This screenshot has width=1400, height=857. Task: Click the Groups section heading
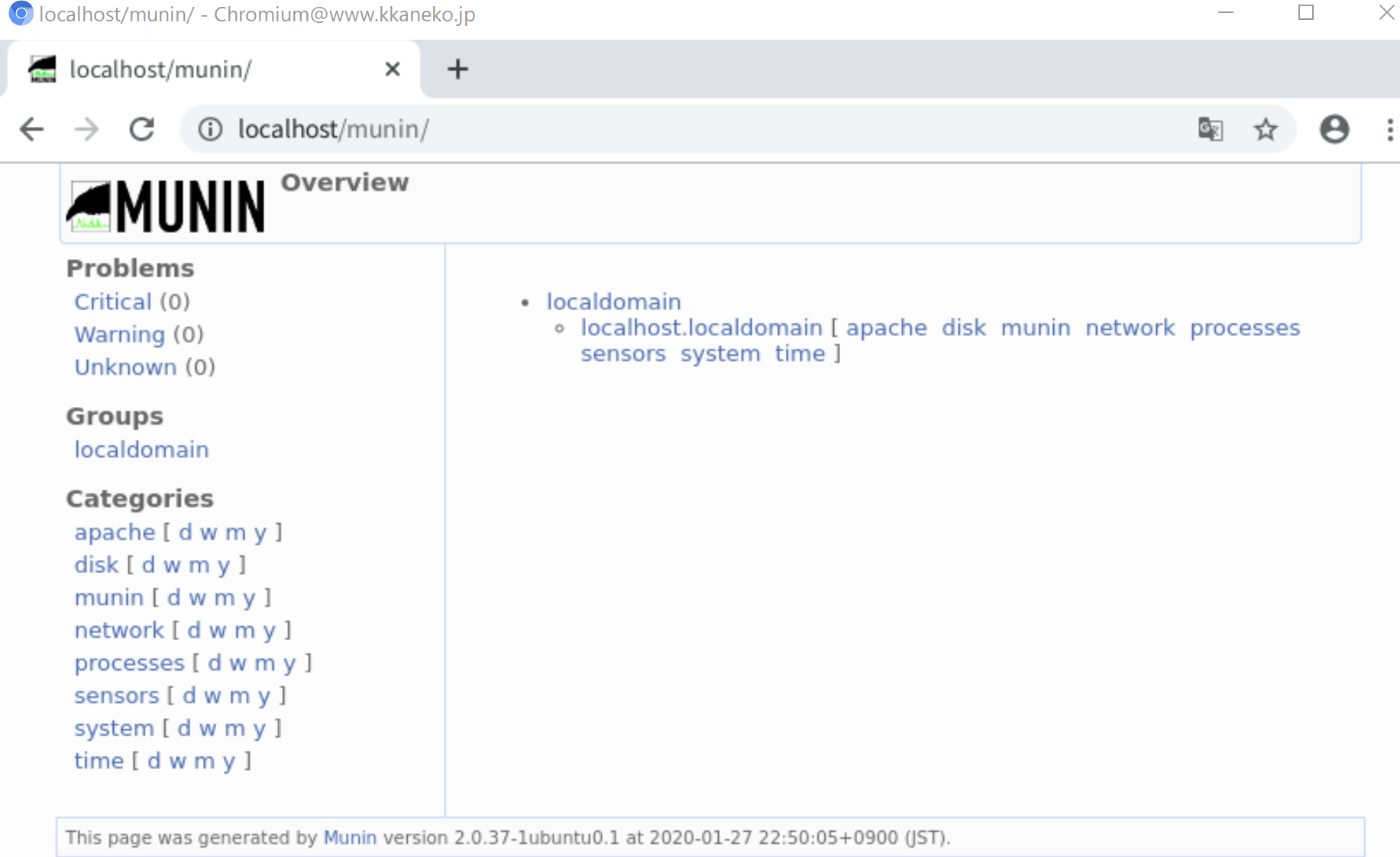pyautogui.click(x=115, y=416)
